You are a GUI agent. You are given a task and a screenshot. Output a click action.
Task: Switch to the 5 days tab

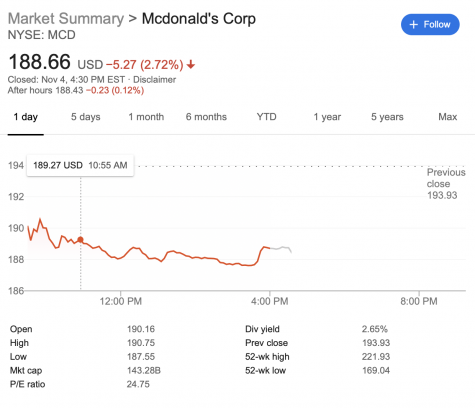coord(86,117)
